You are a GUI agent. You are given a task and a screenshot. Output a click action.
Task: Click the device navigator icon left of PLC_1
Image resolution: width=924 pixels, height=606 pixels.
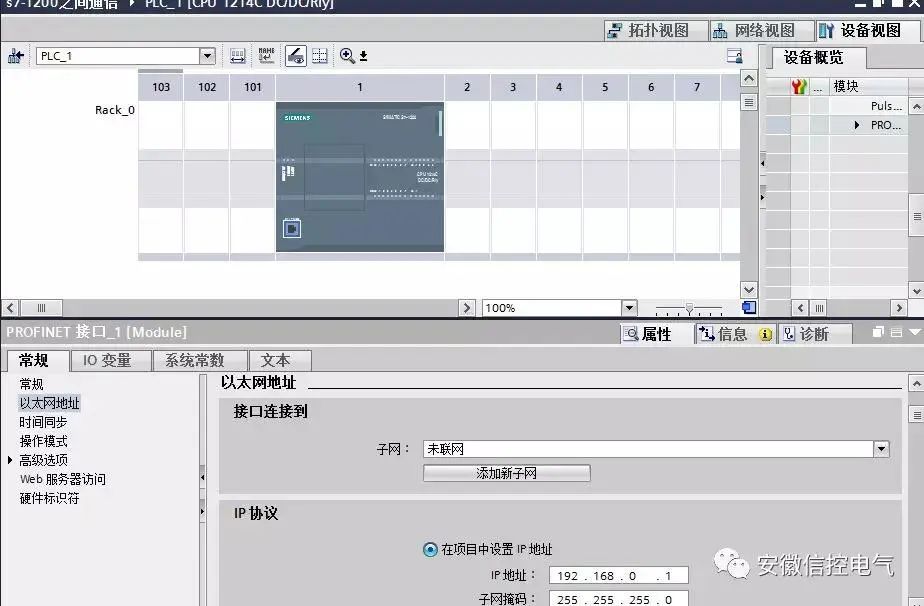pos(14,56)
